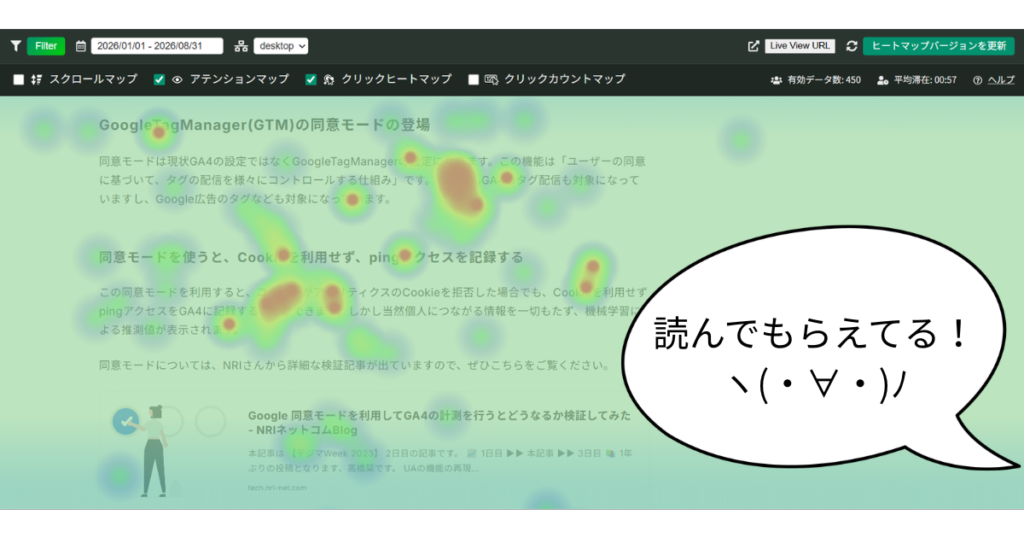Click the funnel filter icon

[x=16, y=46]
